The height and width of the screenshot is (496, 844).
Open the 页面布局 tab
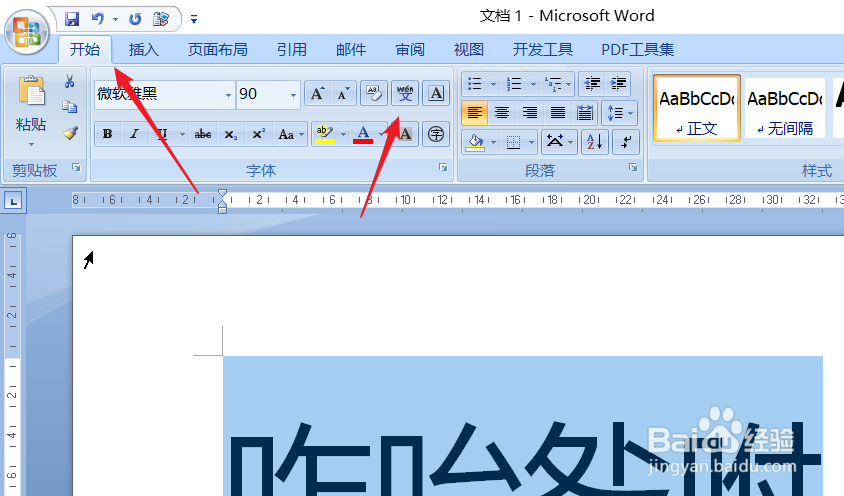(x=217, y=50)
